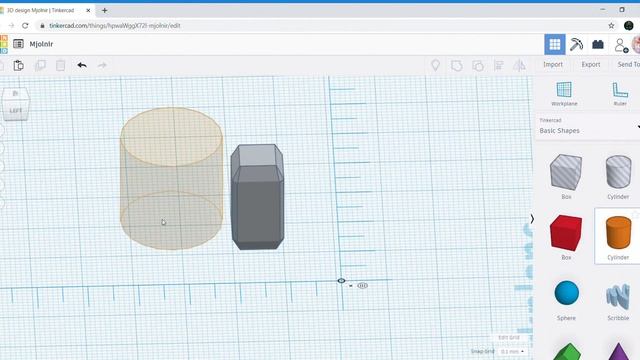Click the Edit Grid button

(x=509, y=338)
